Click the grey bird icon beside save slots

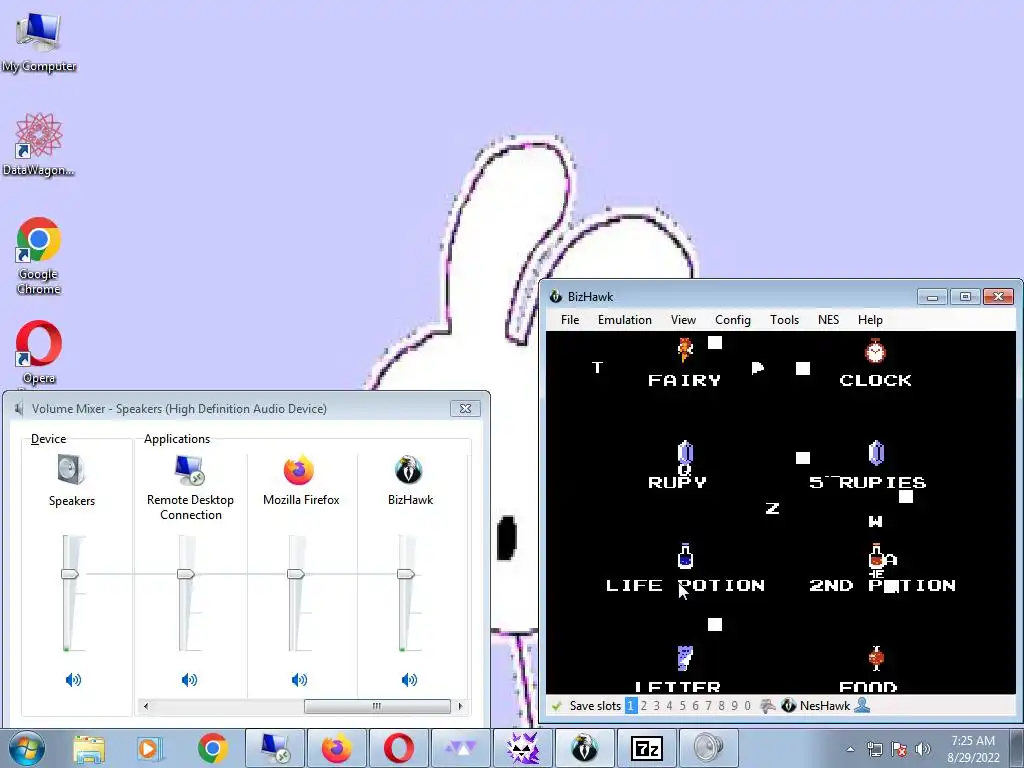point(768,706)
